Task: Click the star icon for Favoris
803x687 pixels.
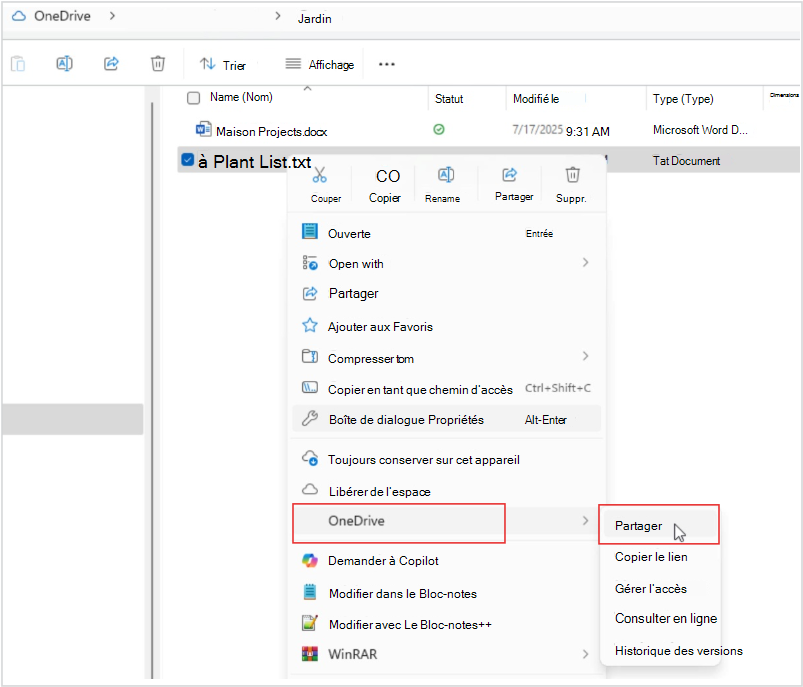Action: coord(310,325)
